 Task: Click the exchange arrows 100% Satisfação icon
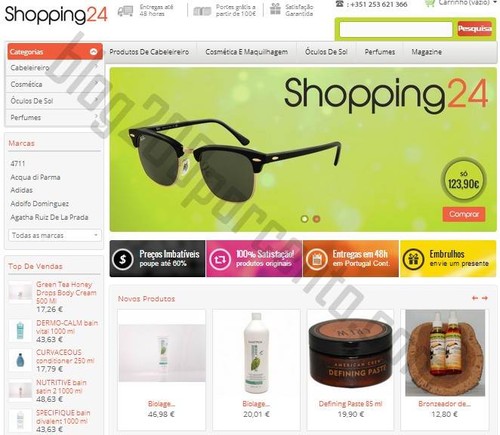click(219, 259)
